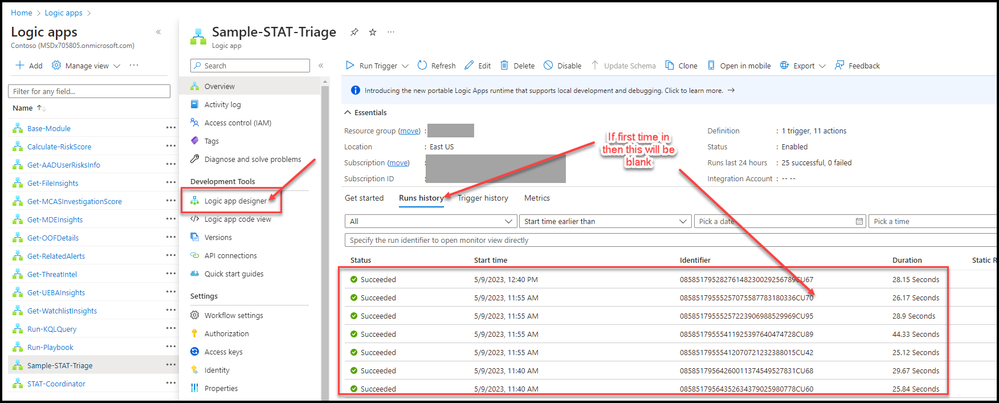Open Access keys

click(223, 352)
